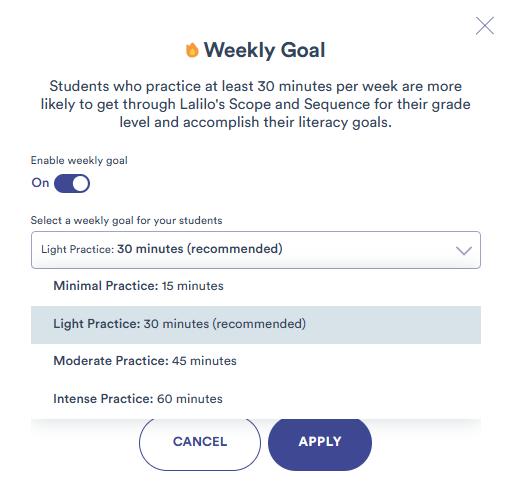Click the white knob of the weekly goal toggle
This screenshot has height=496, width=515.
click(x=81, y=183)
